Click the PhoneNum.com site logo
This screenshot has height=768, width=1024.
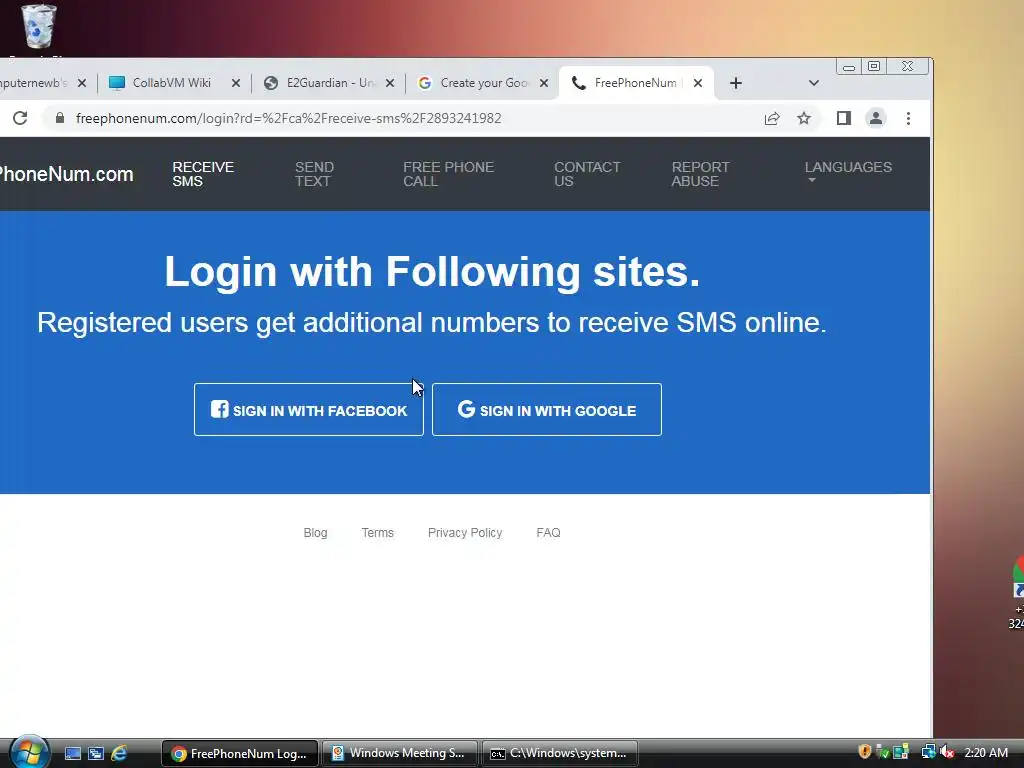pos(67,174)
